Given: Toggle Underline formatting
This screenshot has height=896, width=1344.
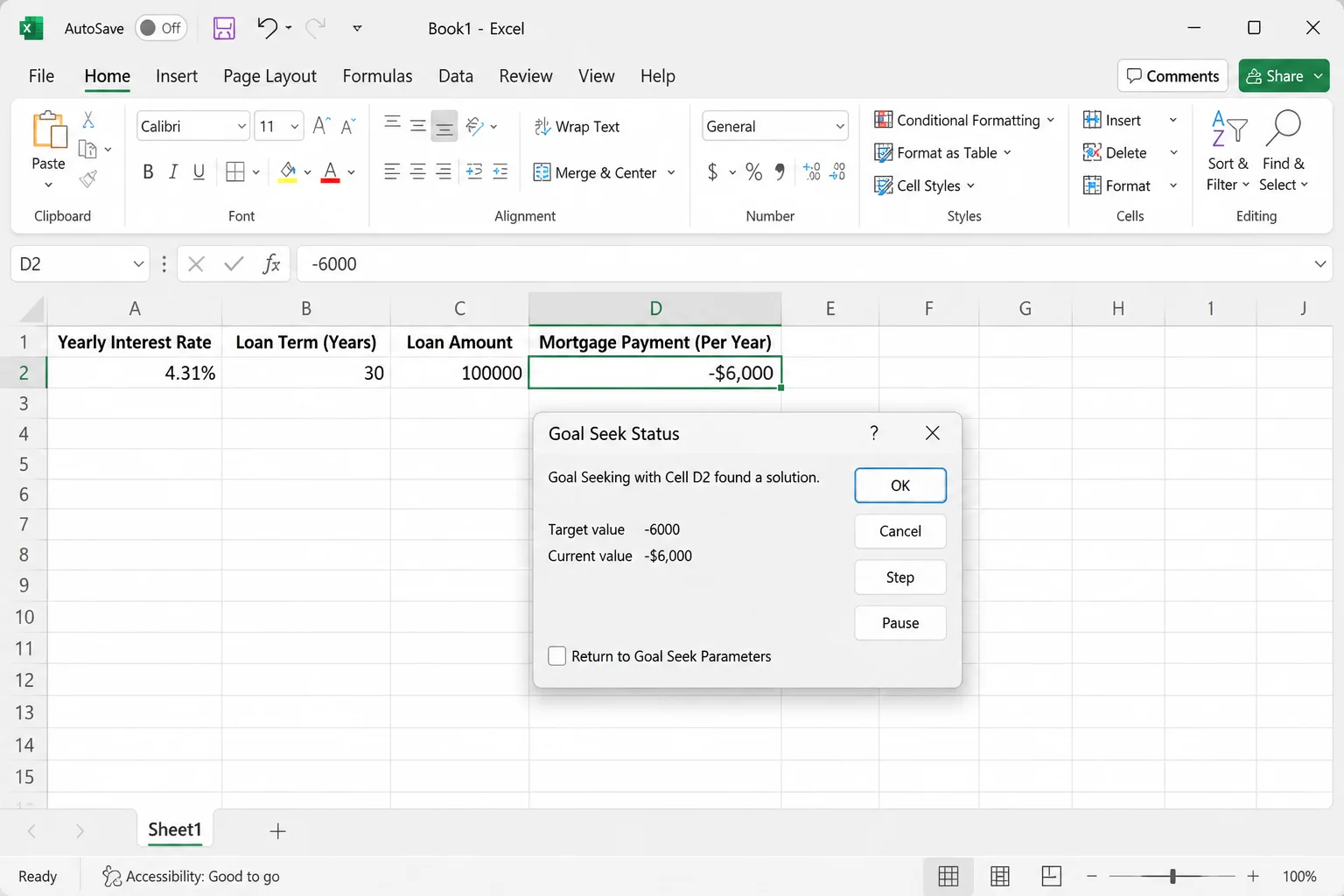Looking at the screenshot, I should (199, 171).
